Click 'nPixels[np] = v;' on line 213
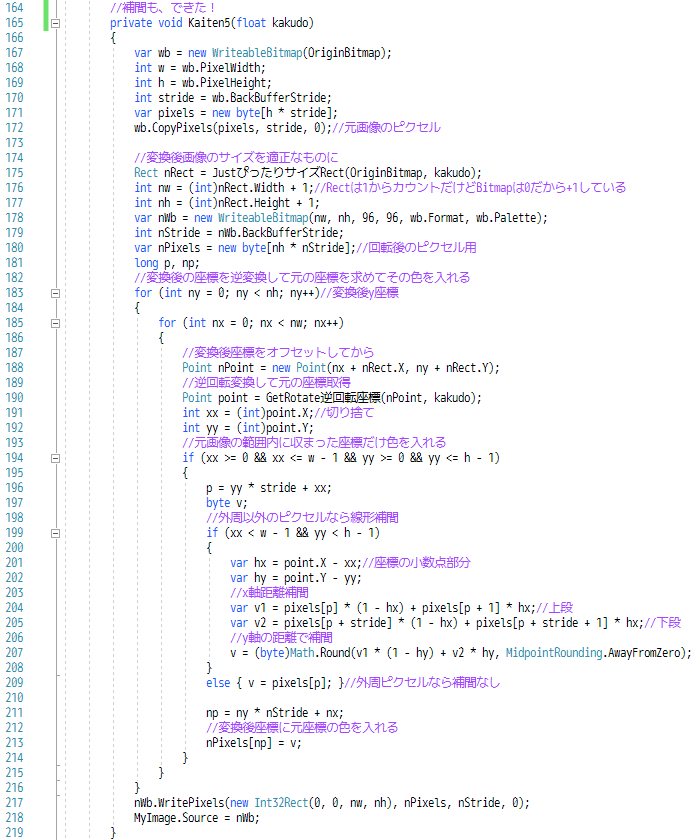The width and height of the screenshot is (696, 840). pyautogui.click(x=253, y=743)
